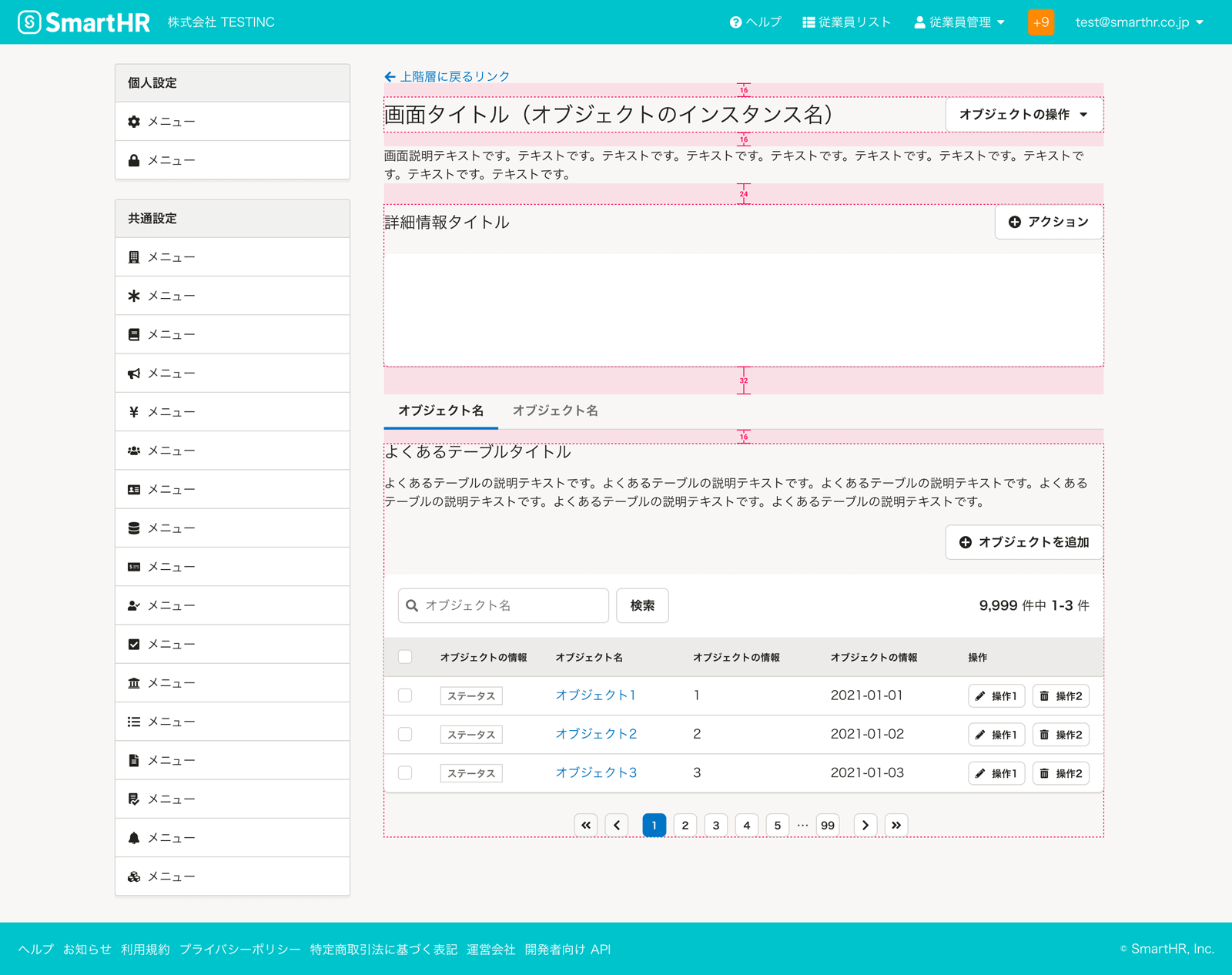Go to last page with double-arrow icon
This screenshot has height=975, width=1232.
coord(896,826)
